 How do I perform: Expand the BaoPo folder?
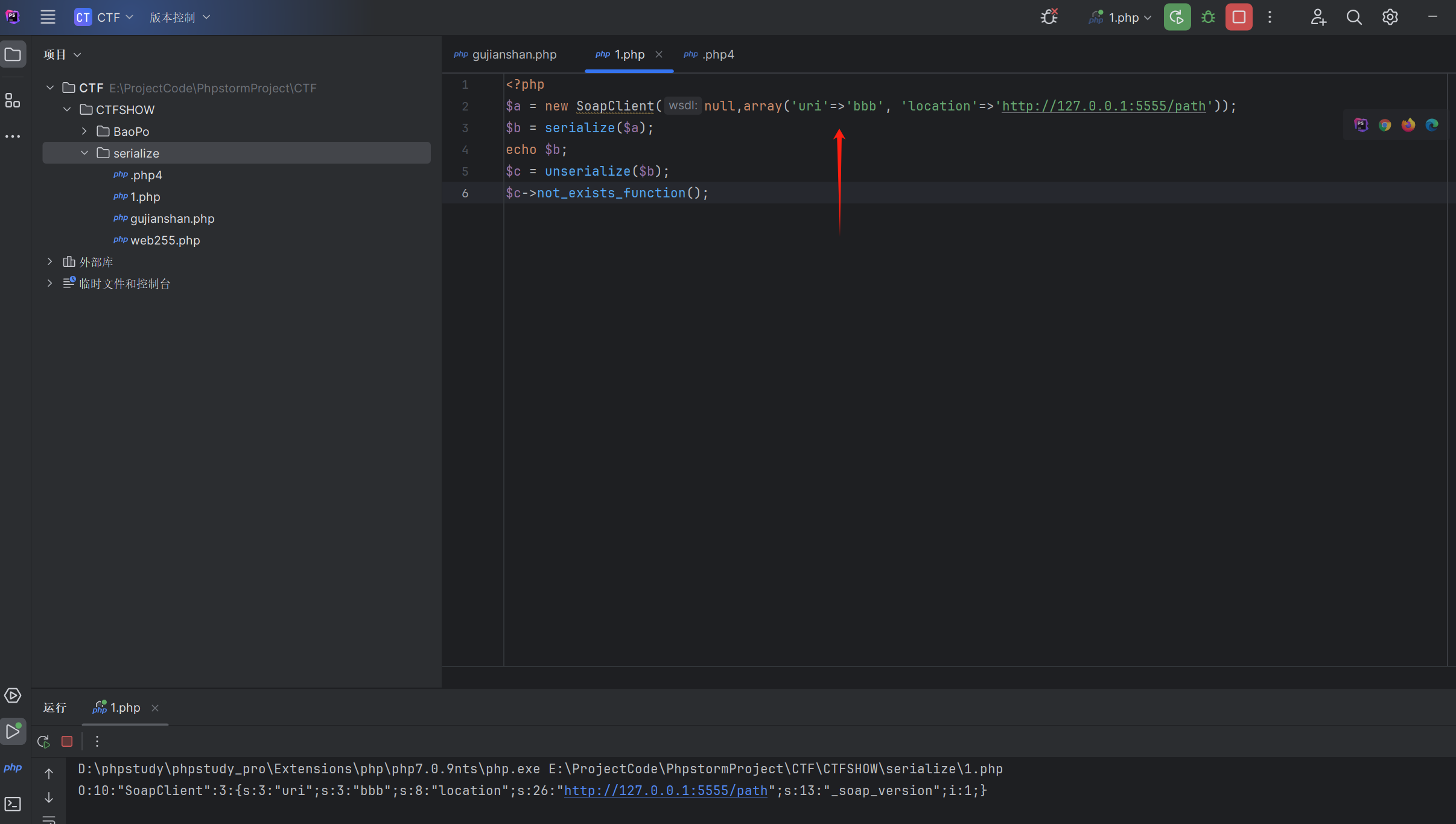tap(84, 131)
